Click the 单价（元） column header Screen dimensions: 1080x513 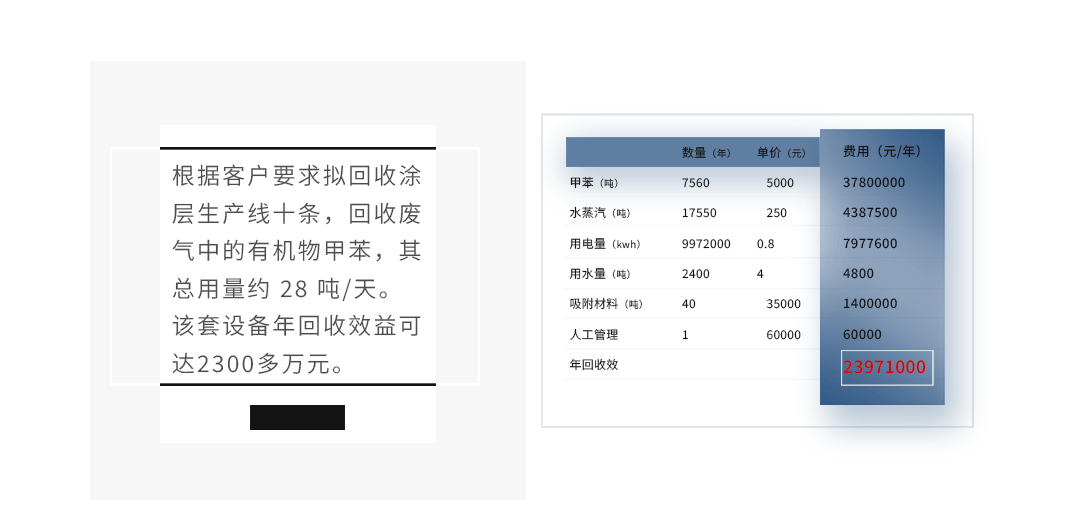pyautogui.click(x=781, y=153)
